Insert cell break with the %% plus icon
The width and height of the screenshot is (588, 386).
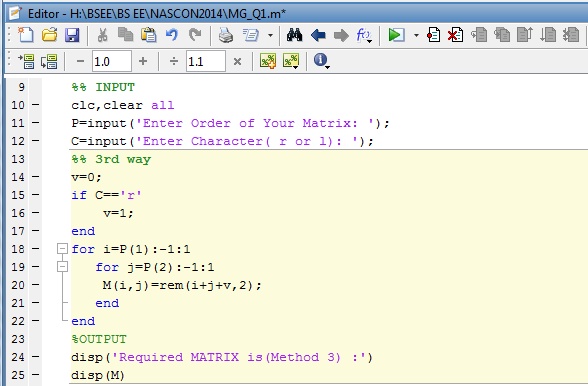tap(268, 61)
